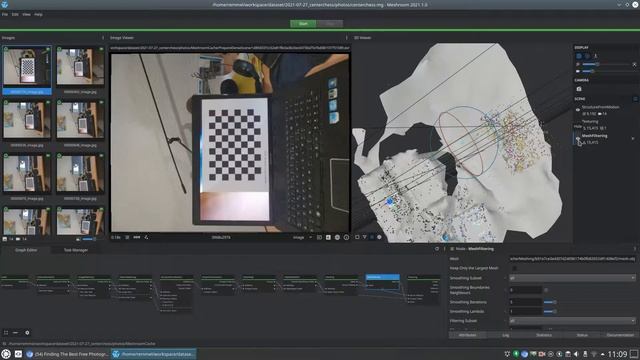Image resolution: width=640 pixels, height=360 pixels.
Task: Open the Filtering Subset dropdown
Action: (572, 321)
